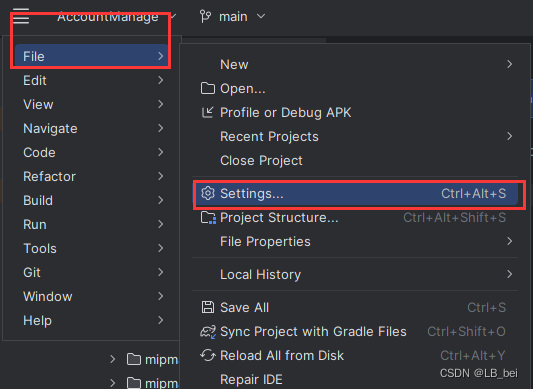Click the first mipmap folder icon
The width and height of the screenshot is (533, 389).
(x=134, y=359)
